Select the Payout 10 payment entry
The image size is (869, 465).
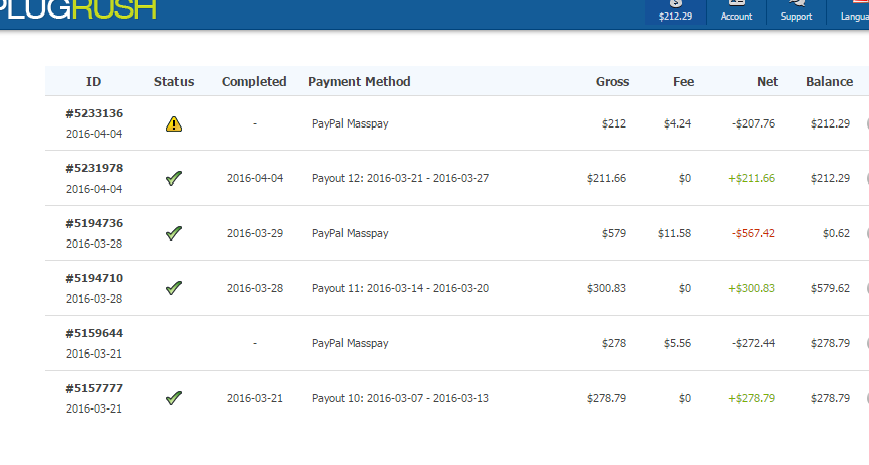[400, 397]
